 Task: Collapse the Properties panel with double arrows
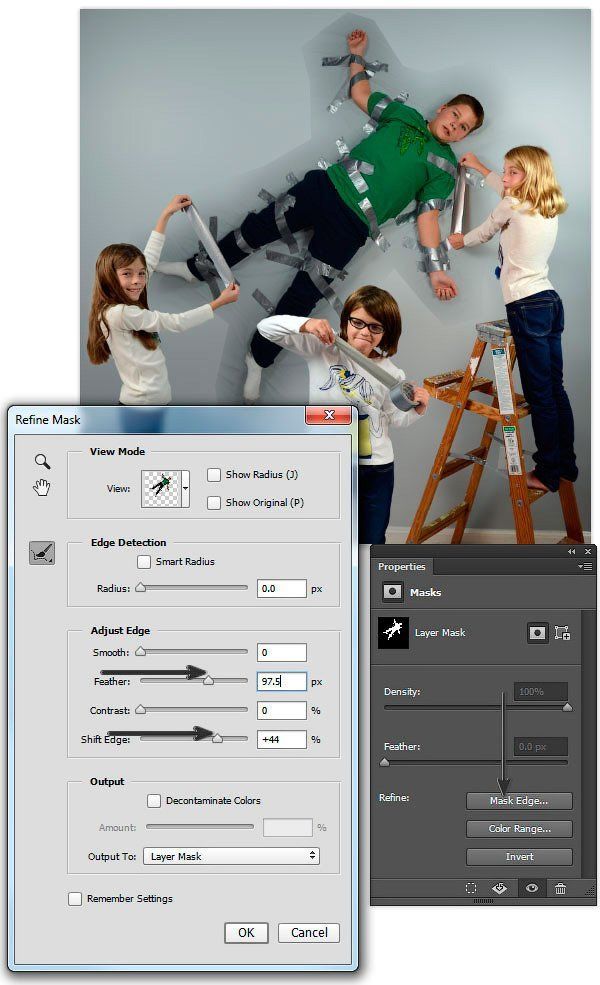click(572, 552)
